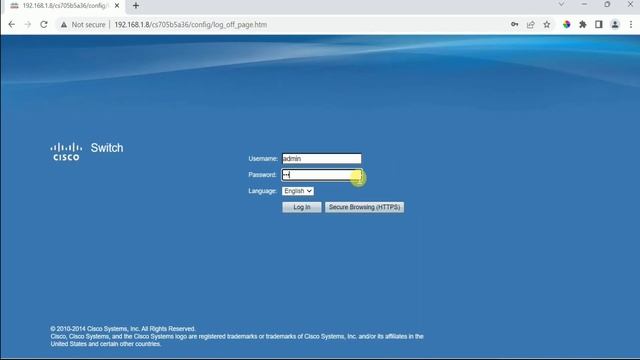
Task: Bookmark this page with the star icon
Action: (547, 24)
